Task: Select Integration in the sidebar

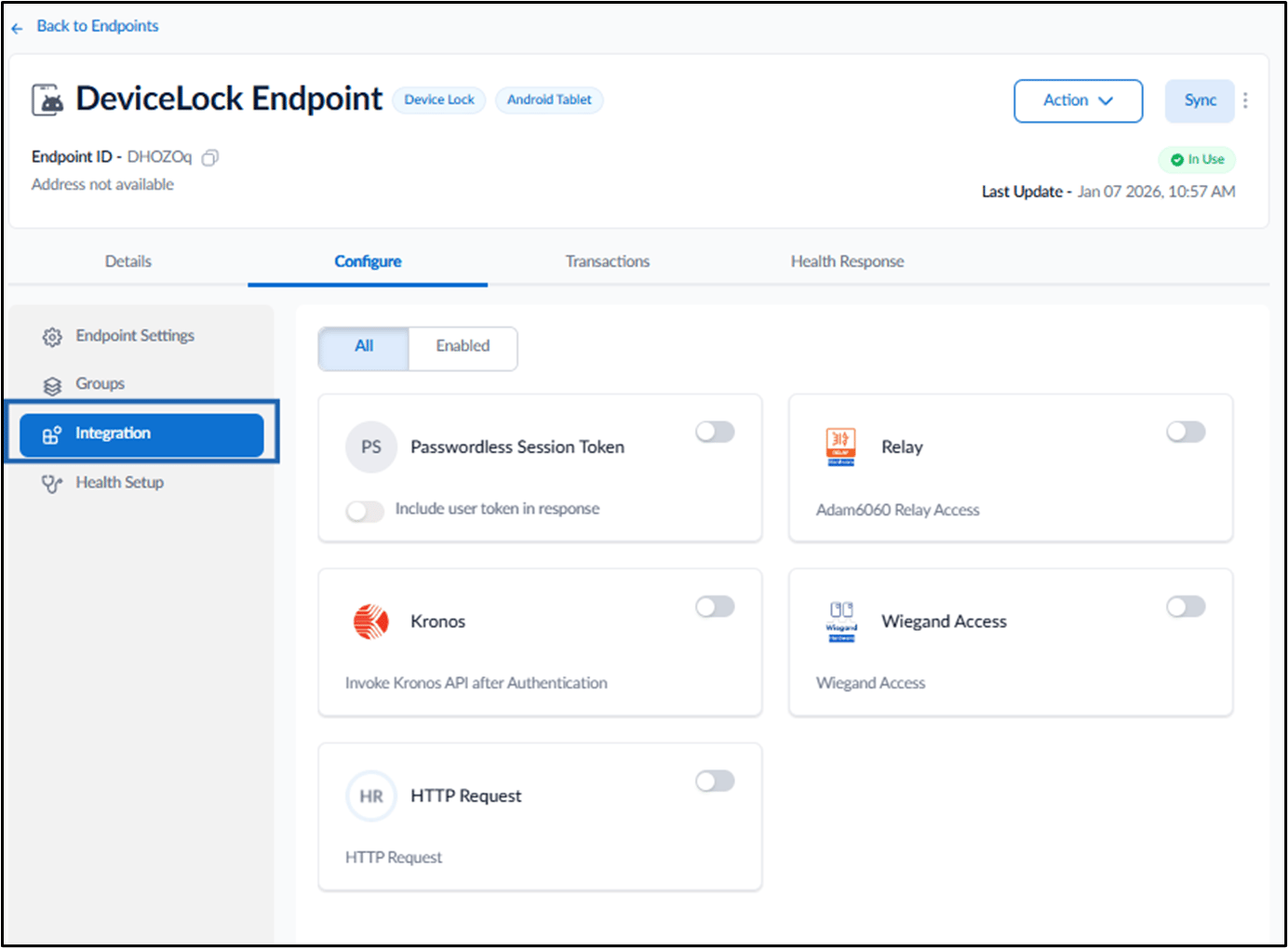Action: pyautogui.click(x=141, y=434)
